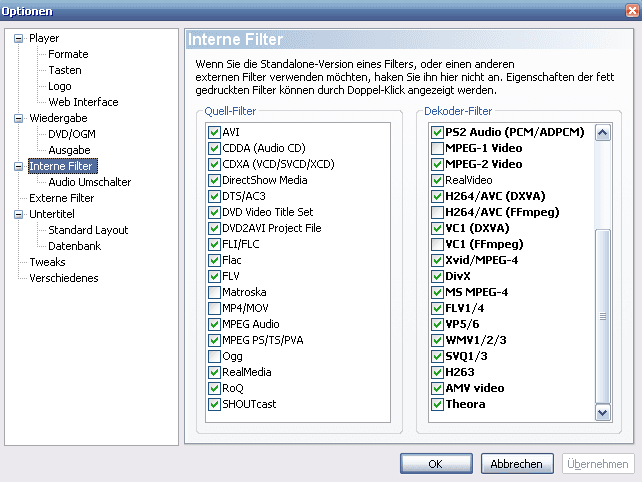The height and width of the screenshot is (482, 642).
Task: Uncheck DVD Video Title Set
Action: [214, 212]
